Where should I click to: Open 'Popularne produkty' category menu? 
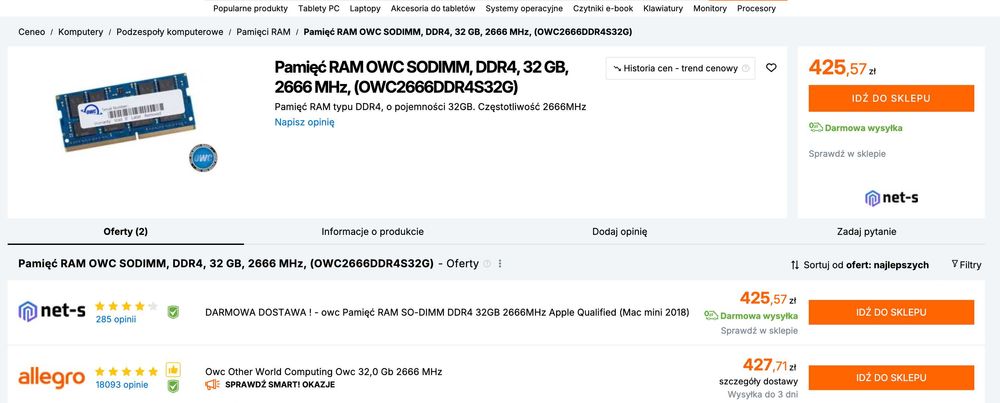pyautogui.click(x=251, y=8)
